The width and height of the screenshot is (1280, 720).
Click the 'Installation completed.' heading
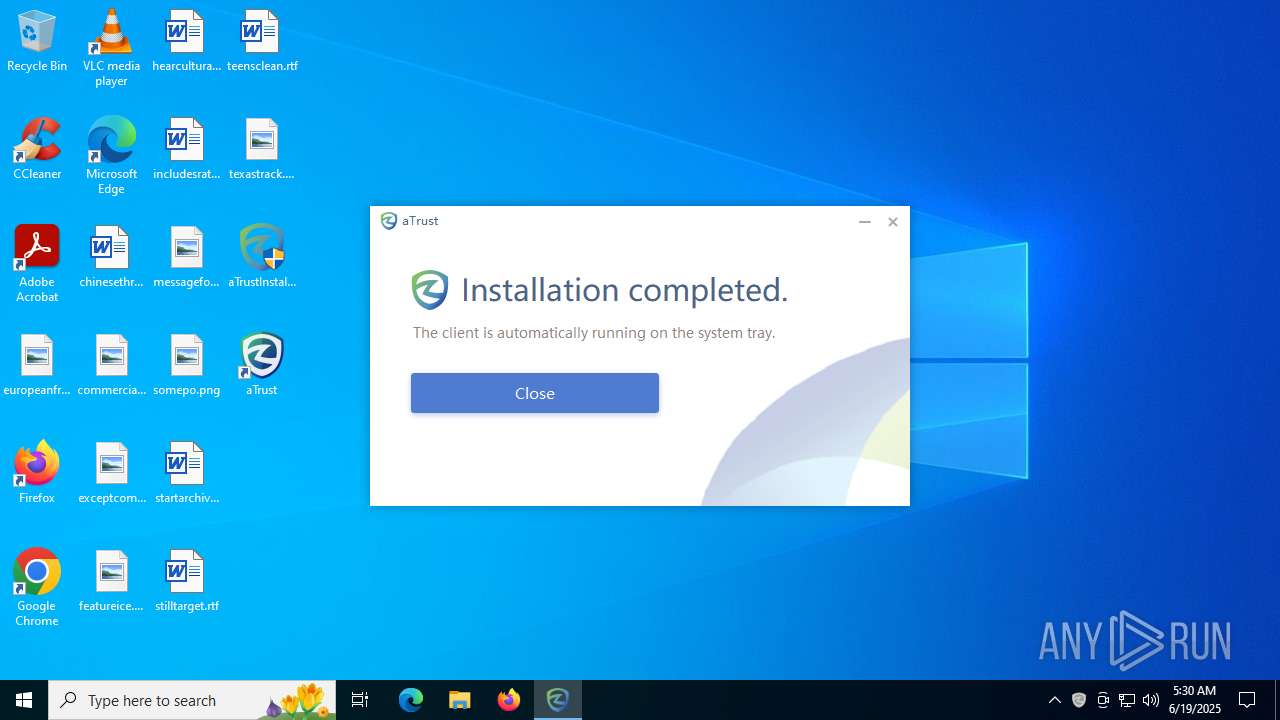coord(625,290)
